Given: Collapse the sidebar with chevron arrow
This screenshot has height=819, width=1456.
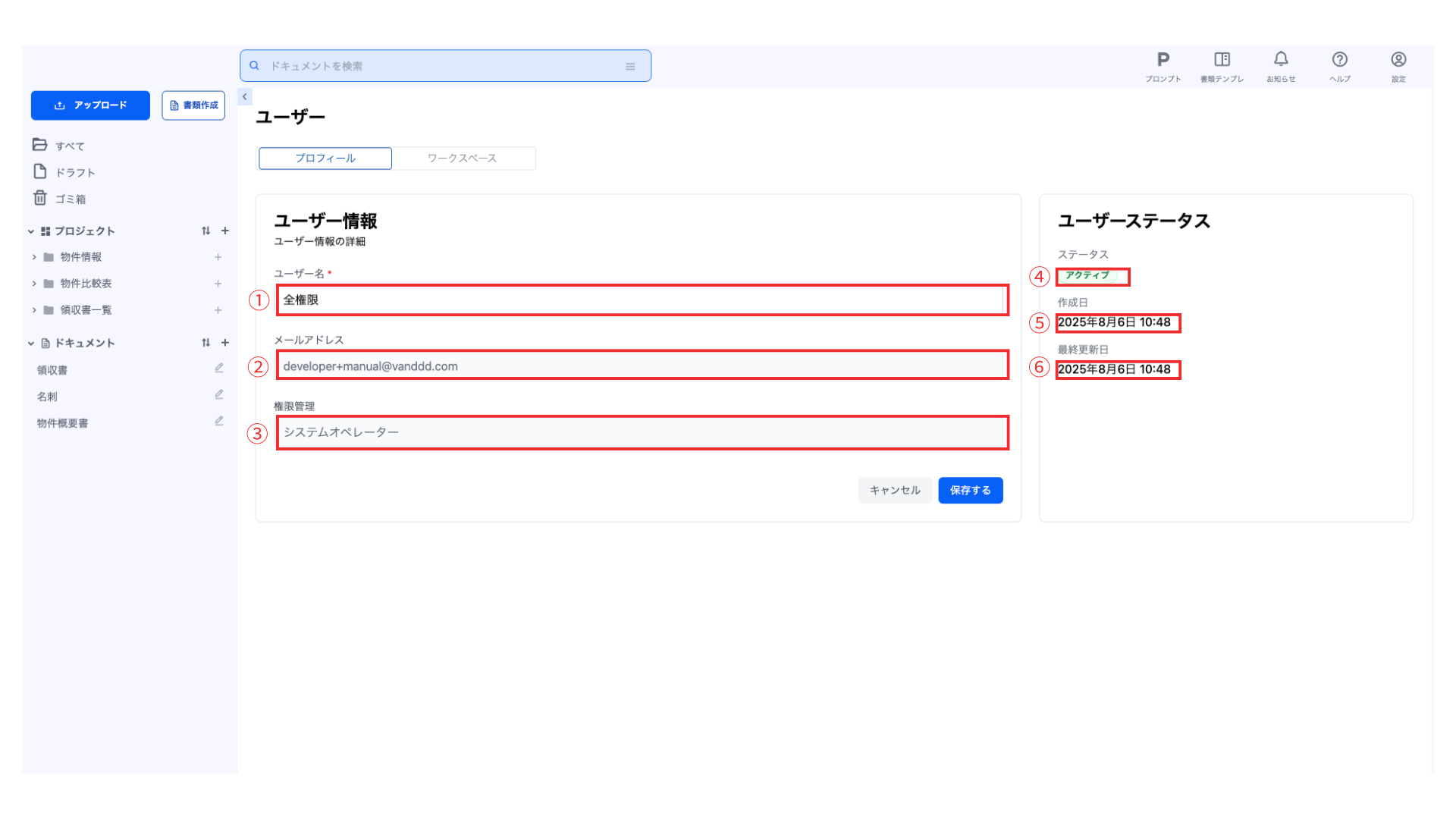Looking at the screenshot, I should (x=245, y=97).
